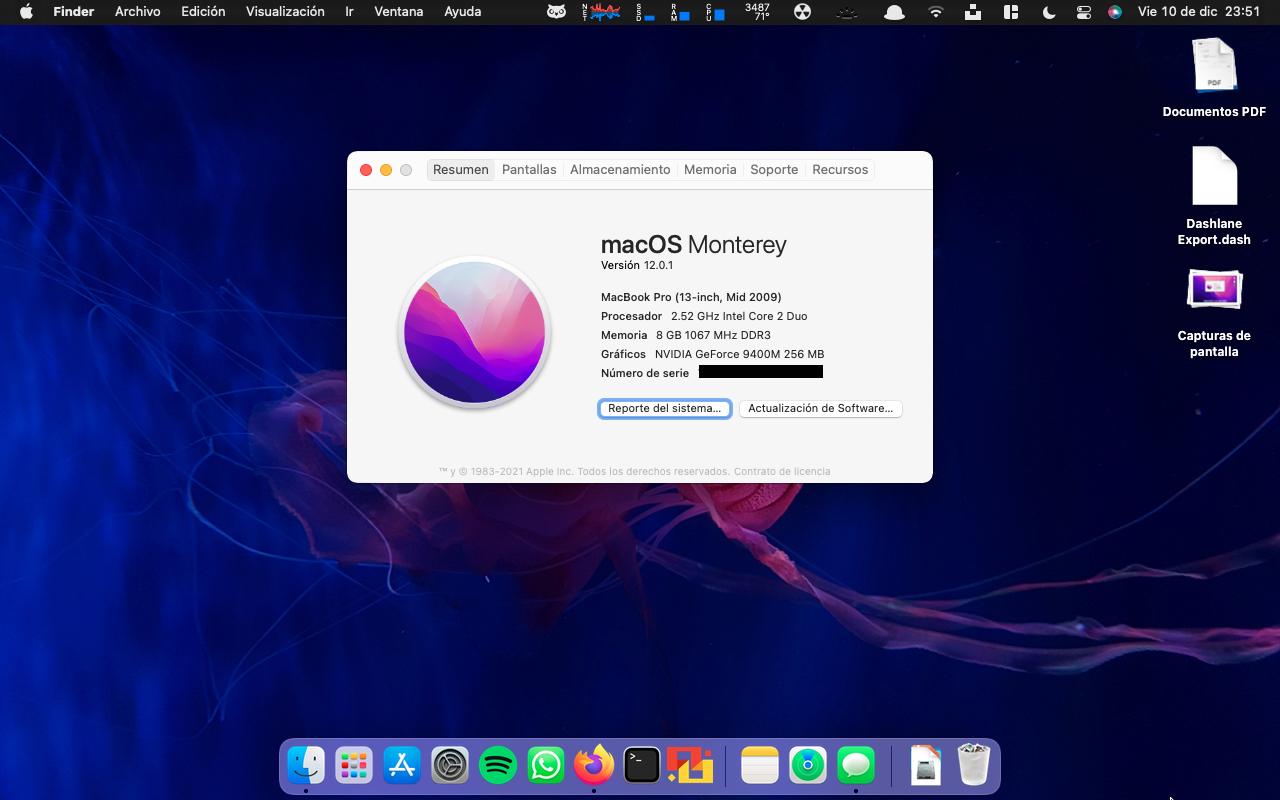
Task: Open Terminal from the Dock
Action: pyautogui.click(x=642, y=766)
